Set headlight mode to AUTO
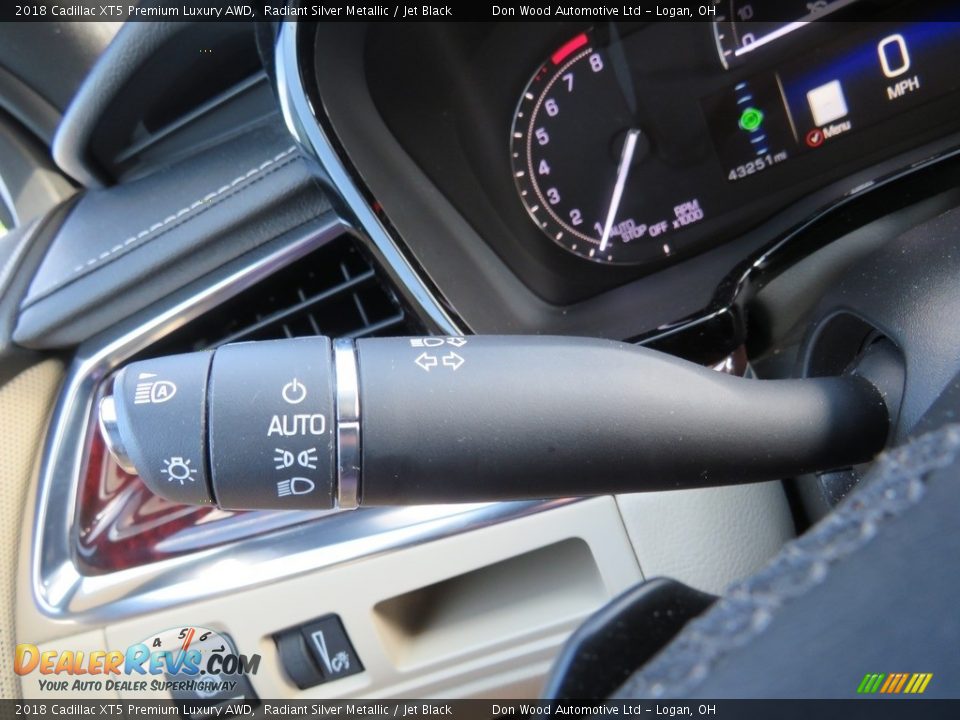This screenshot has width=960, height=720. (296, 425)
